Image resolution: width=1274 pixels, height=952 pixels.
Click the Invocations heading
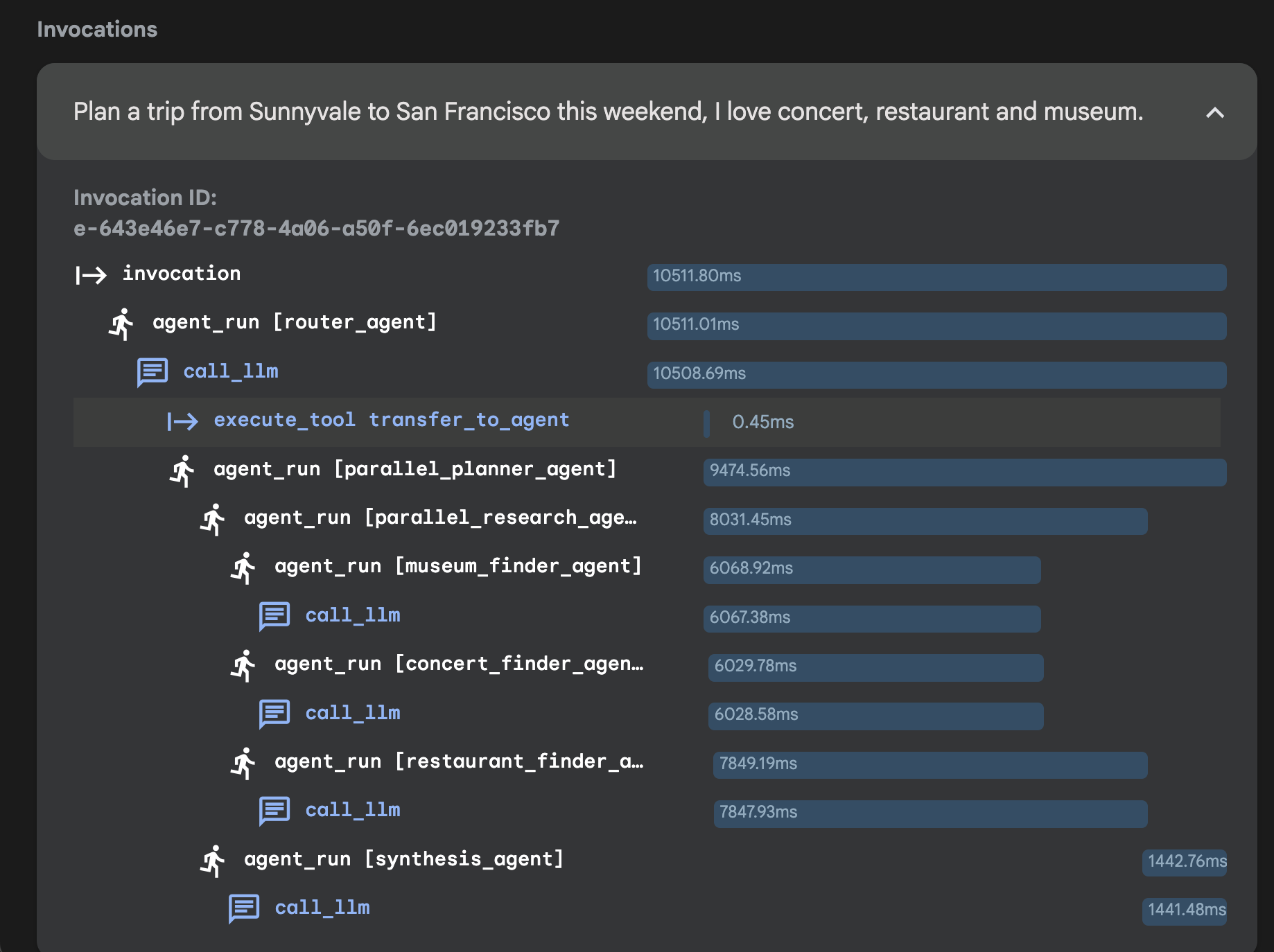pos(97,29)
